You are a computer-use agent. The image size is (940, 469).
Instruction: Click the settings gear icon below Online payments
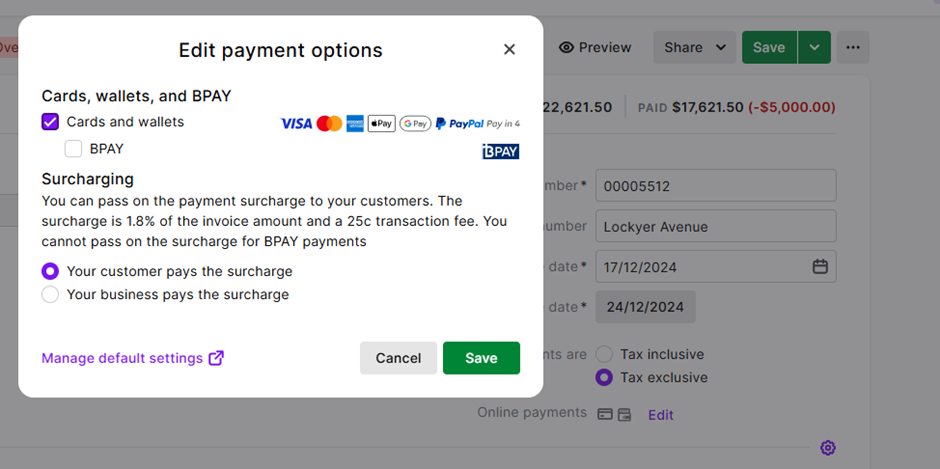(827, 447)
